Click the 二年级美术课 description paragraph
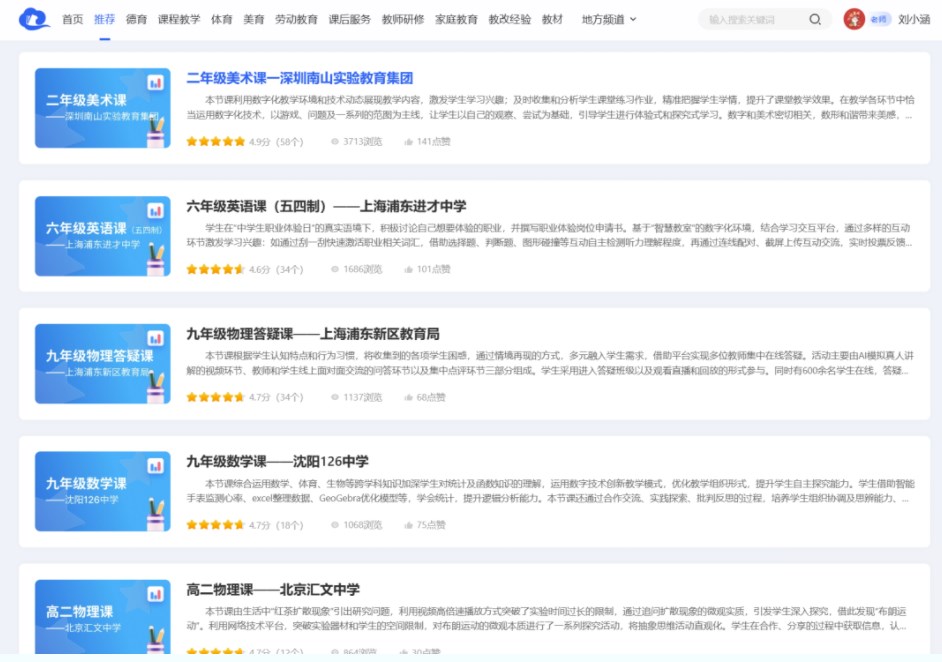942x662 pixels. pyautogui.click(x=550, y=107)
